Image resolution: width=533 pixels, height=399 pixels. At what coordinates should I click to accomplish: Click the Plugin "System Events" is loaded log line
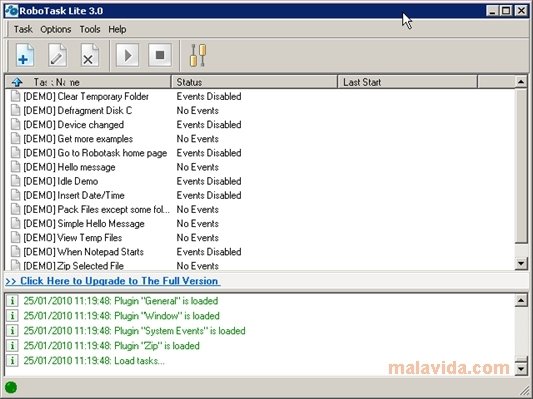point(134,331)
